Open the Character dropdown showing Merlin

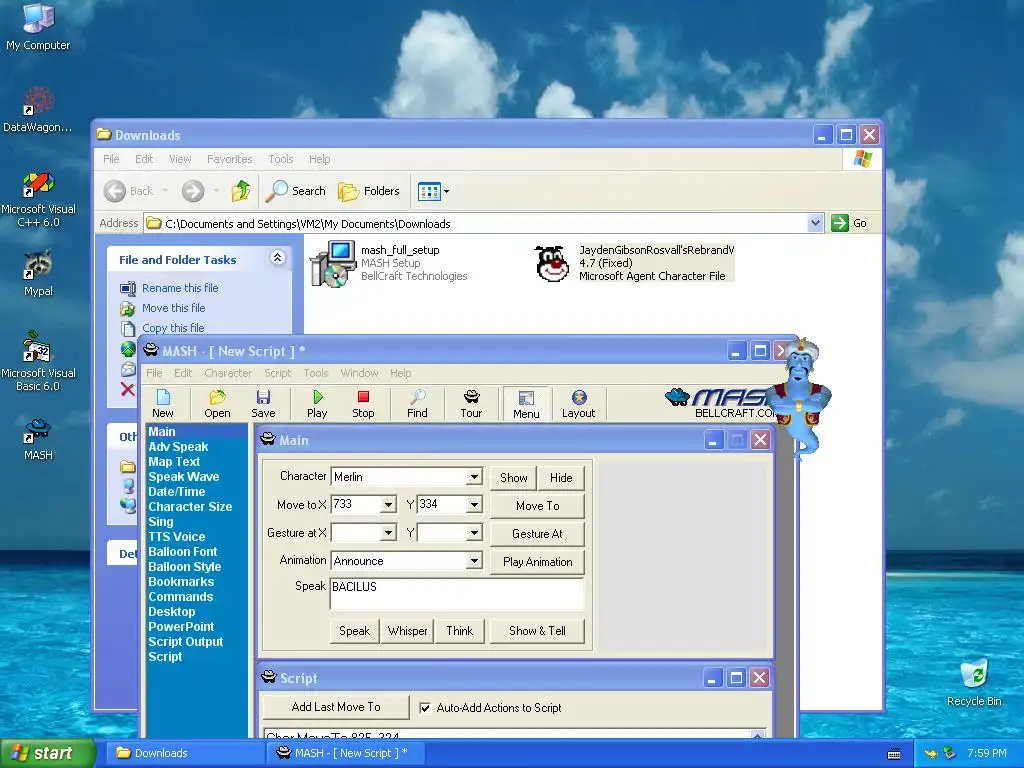(474, 477)
